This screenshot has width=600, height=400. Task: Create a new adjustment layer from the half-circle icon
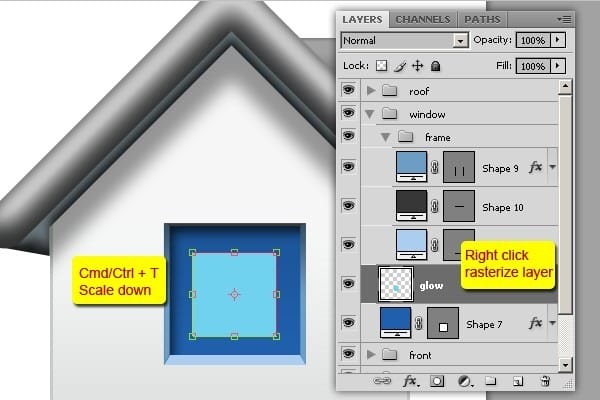click(x=464, y=381)
